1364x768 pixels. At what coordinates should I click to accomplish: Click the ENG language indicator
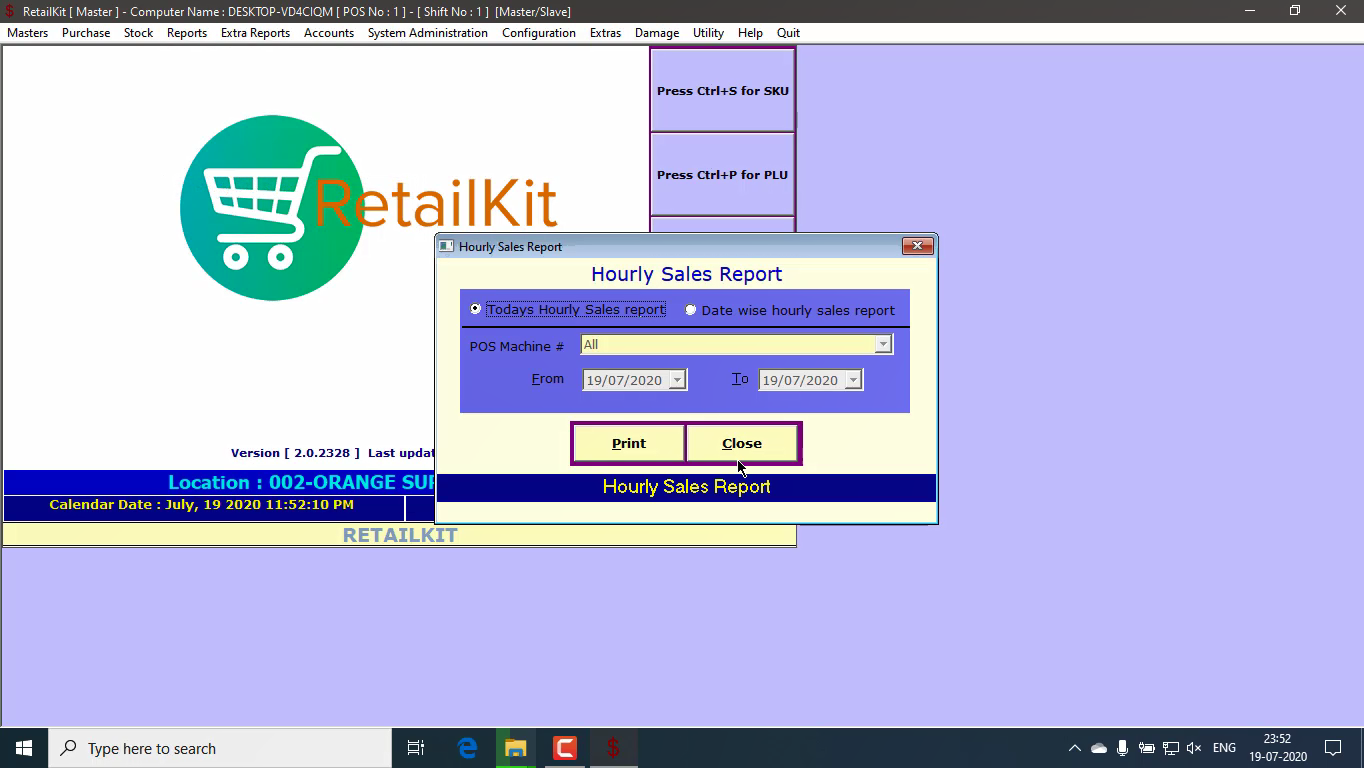point(1224,748)
